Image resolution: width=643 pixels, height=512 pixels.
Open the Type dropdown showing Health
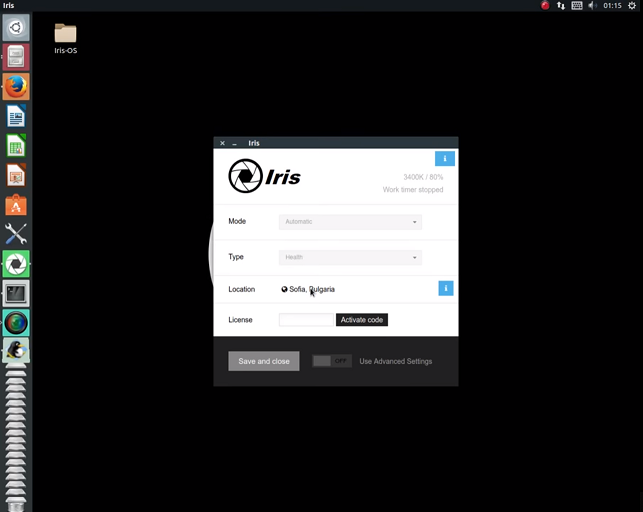(350, 257)
